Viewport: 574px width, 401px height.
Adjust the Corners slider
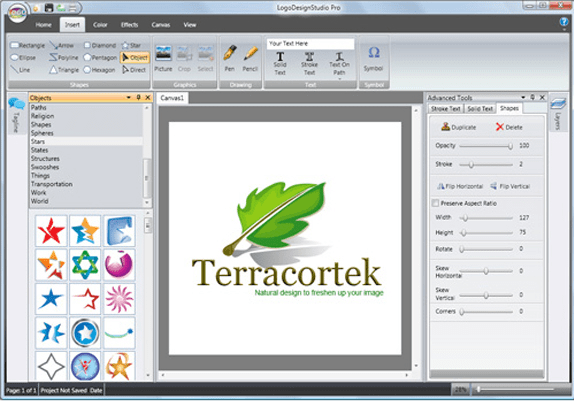(486, 312)
